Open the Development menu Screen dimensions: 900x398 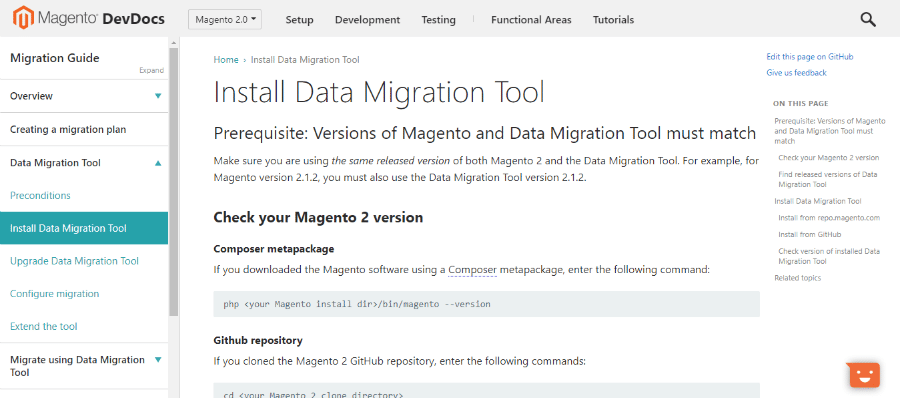pos(367,20)
